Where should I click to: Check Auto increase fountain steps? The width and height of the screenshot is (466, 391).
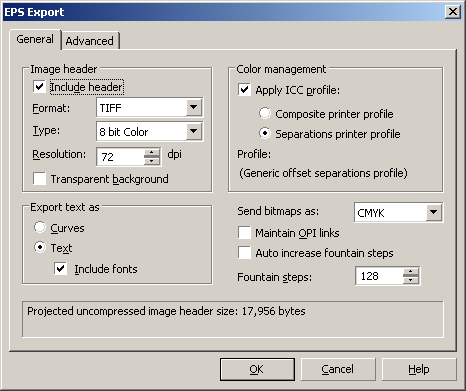coord(244,253)
